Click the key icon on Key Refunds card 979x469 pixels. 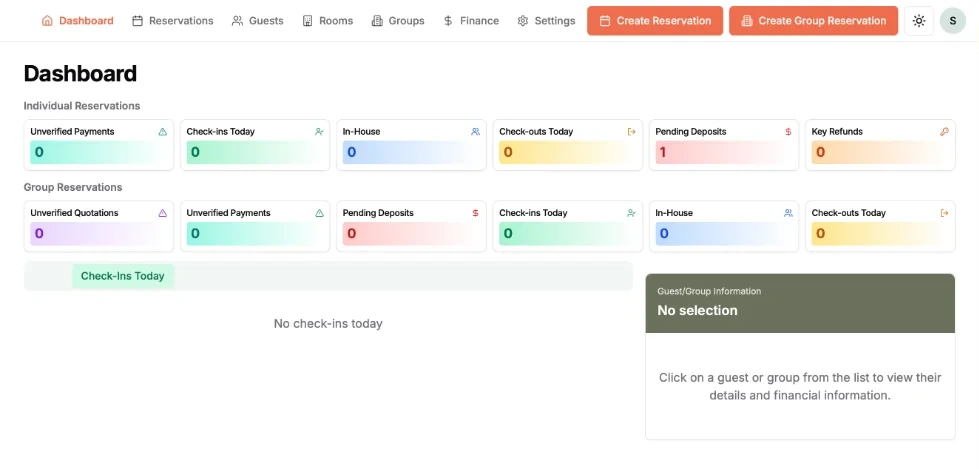point(944,132)
